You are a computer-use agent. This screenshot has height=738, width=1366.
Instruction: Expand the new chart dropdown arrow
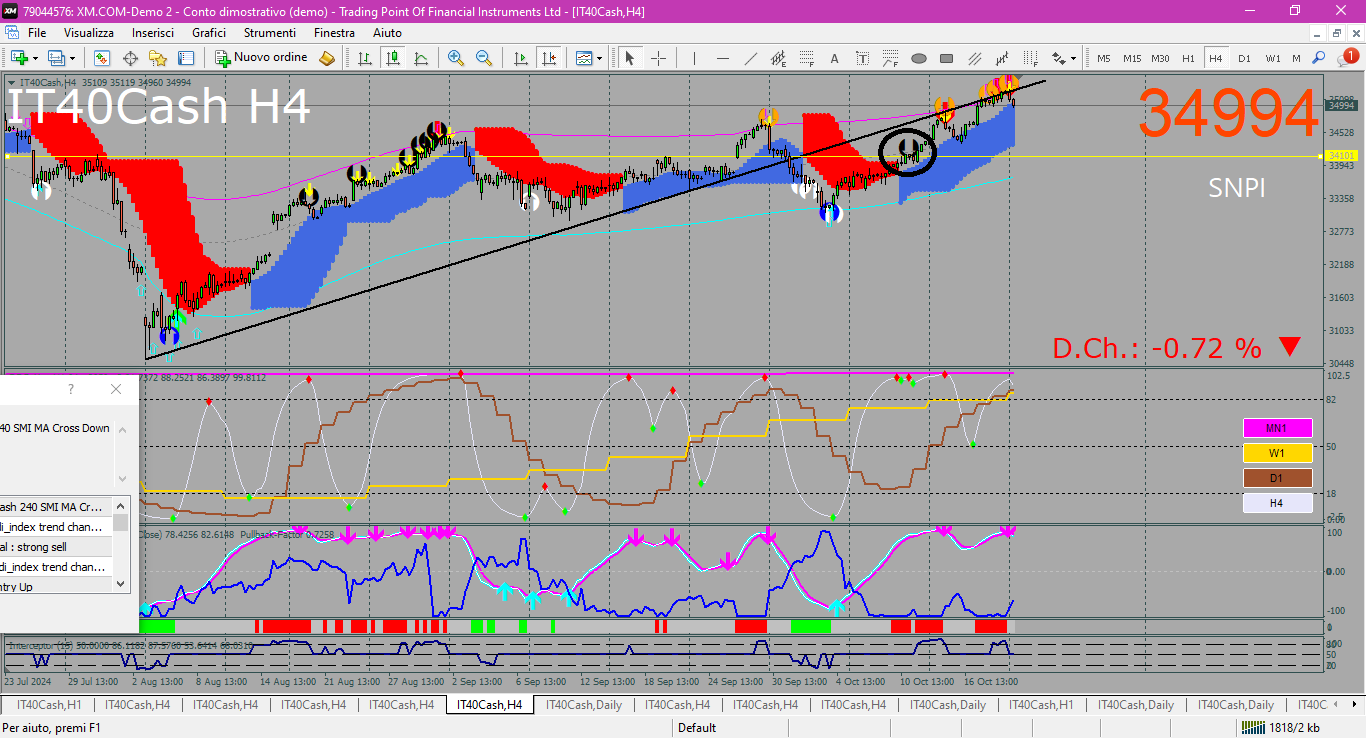click(36, 58)
